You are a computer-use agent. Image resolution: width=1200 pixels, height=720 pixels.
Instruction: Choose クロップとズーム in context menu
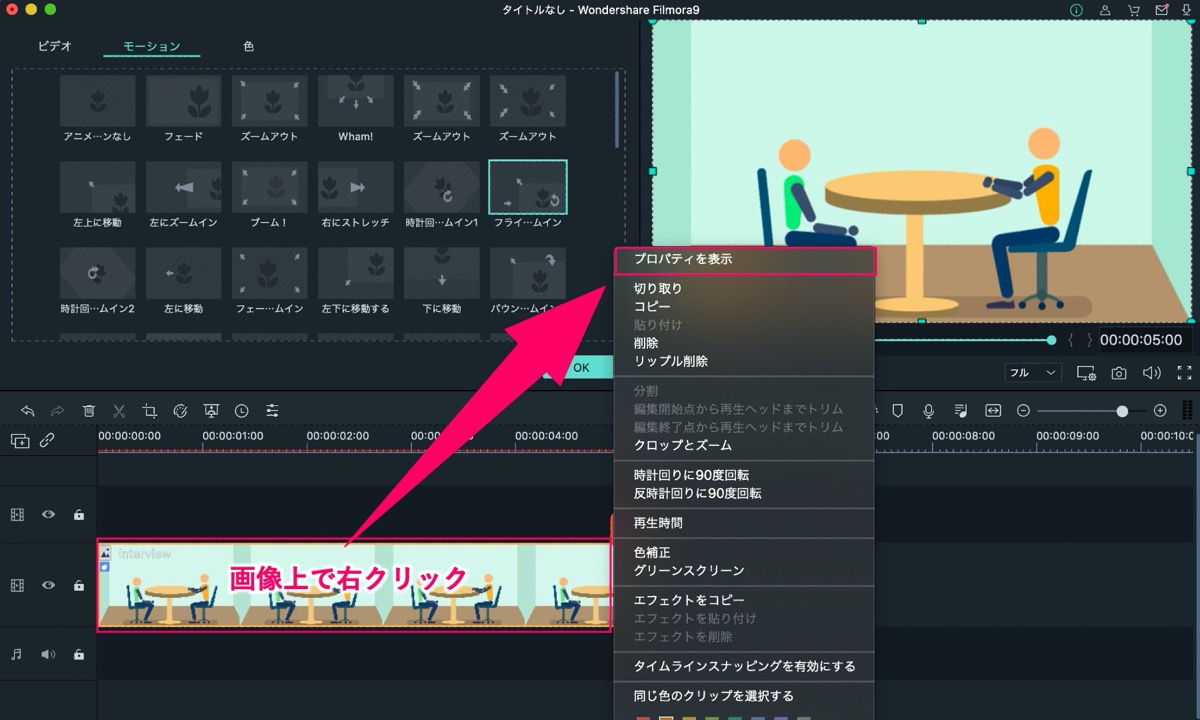744,445
